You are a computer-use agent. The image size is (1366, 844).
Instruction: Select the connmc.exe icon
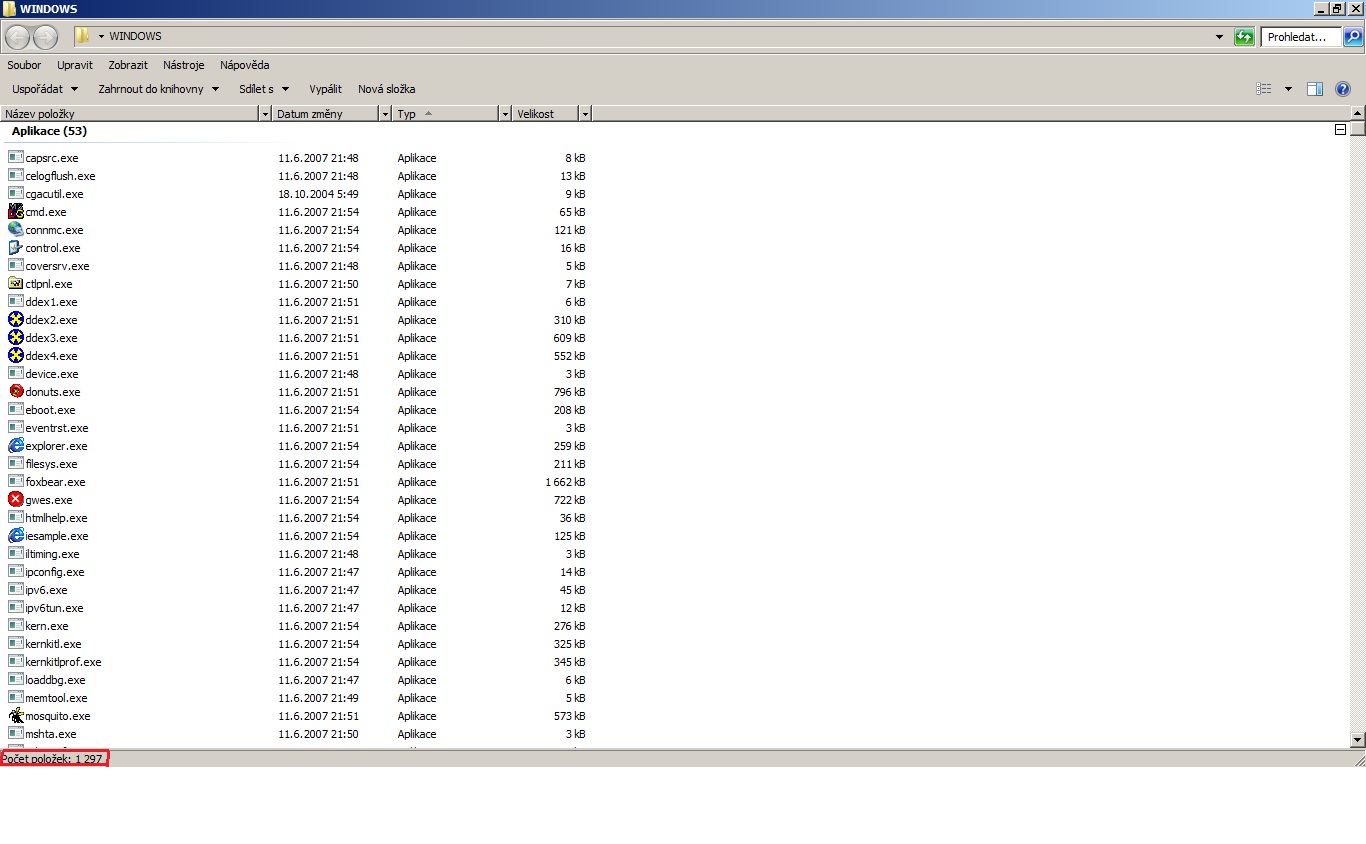pos(16,230)
